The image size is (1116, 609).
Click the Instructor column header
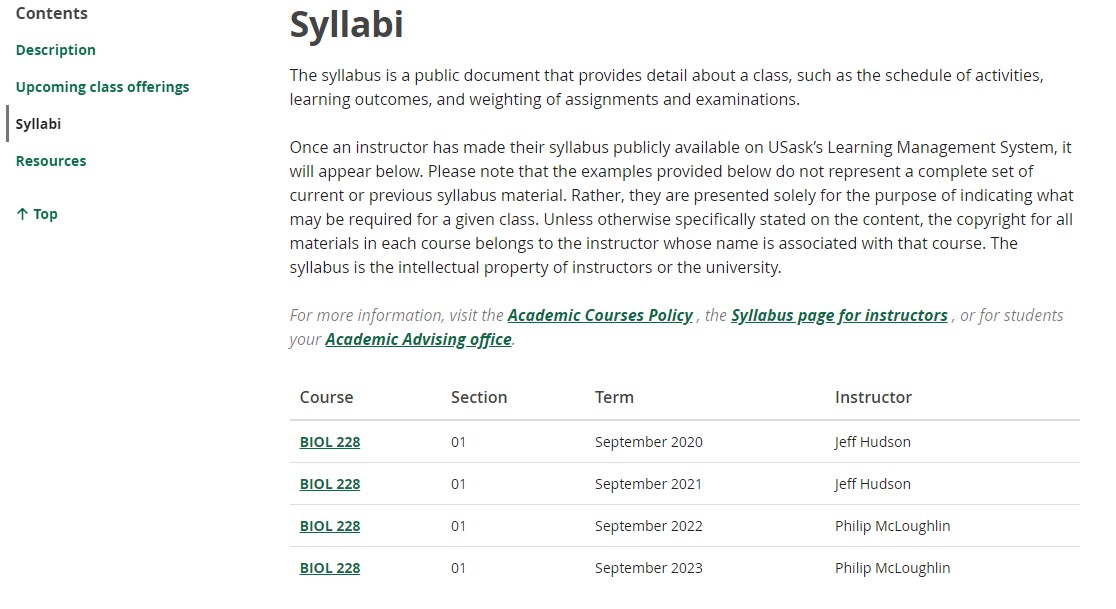click(x=873, y=397)
